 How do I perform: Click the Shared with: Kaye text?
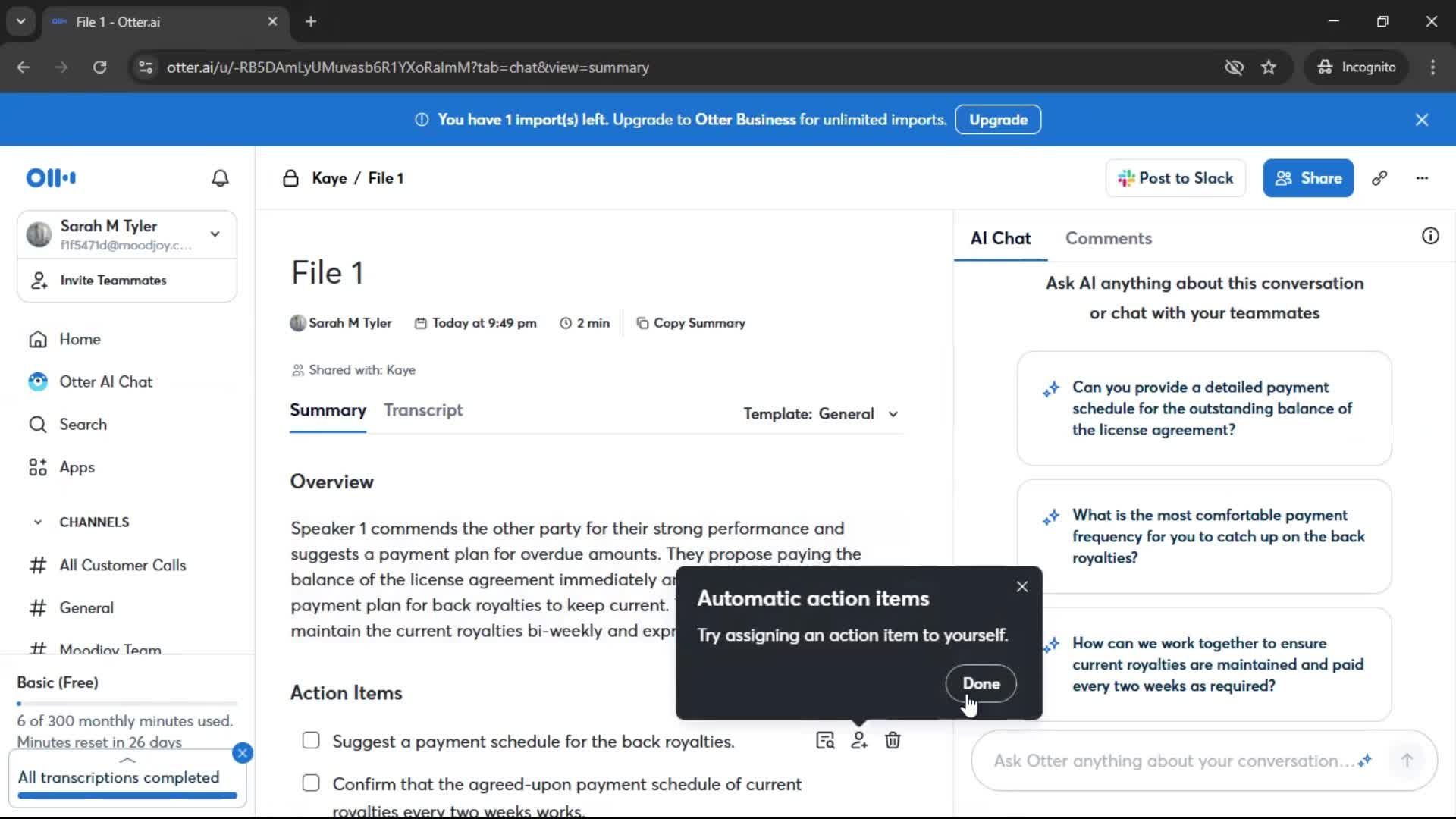(x=353, y=370)
